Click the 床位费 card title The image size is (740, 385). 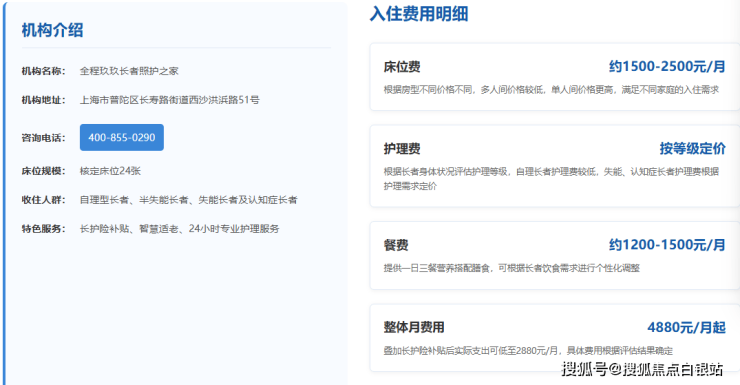point(402,67)
